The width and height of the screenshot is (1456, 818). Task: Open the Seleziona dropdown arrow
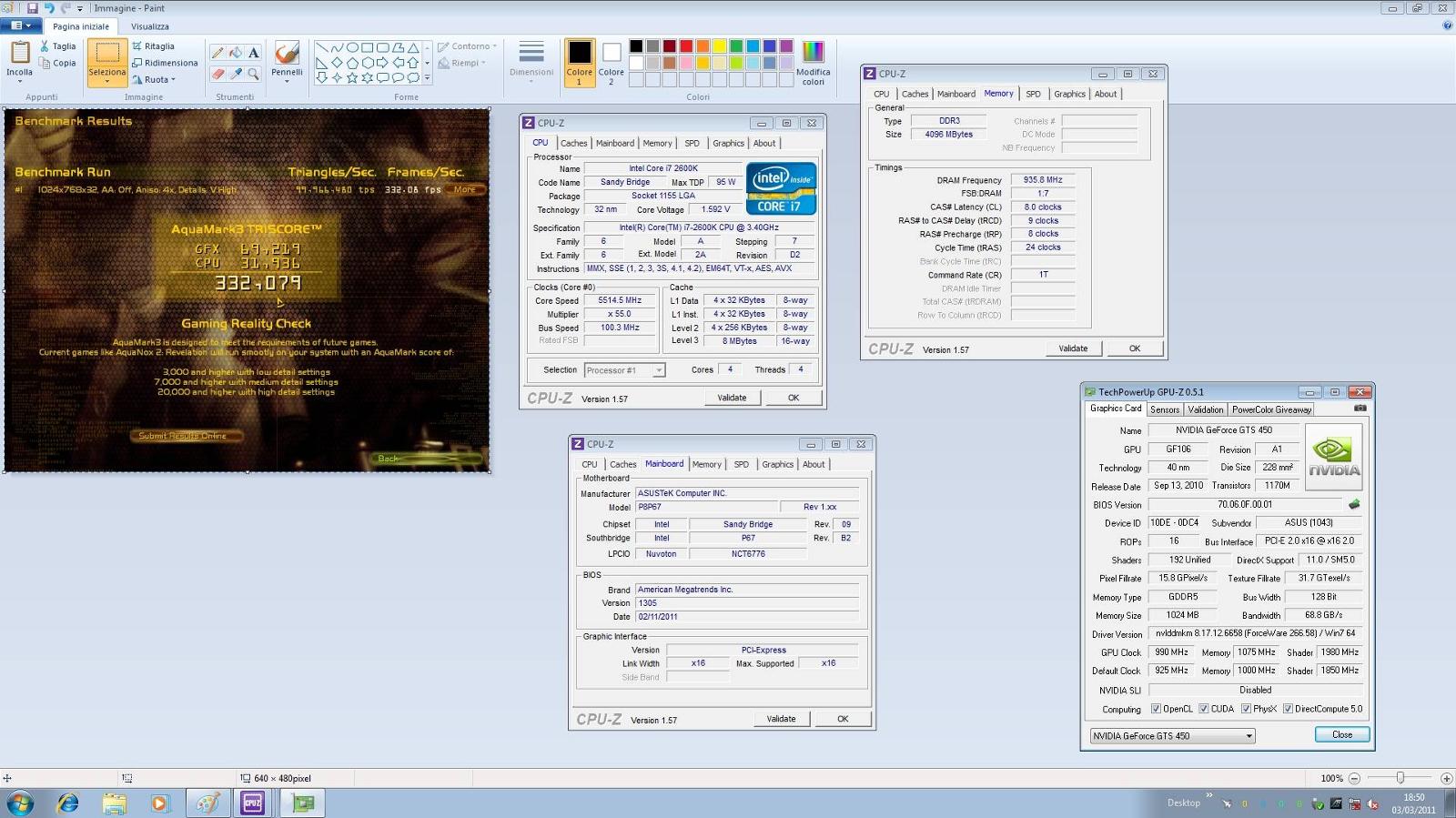click(x=107, y=81)
